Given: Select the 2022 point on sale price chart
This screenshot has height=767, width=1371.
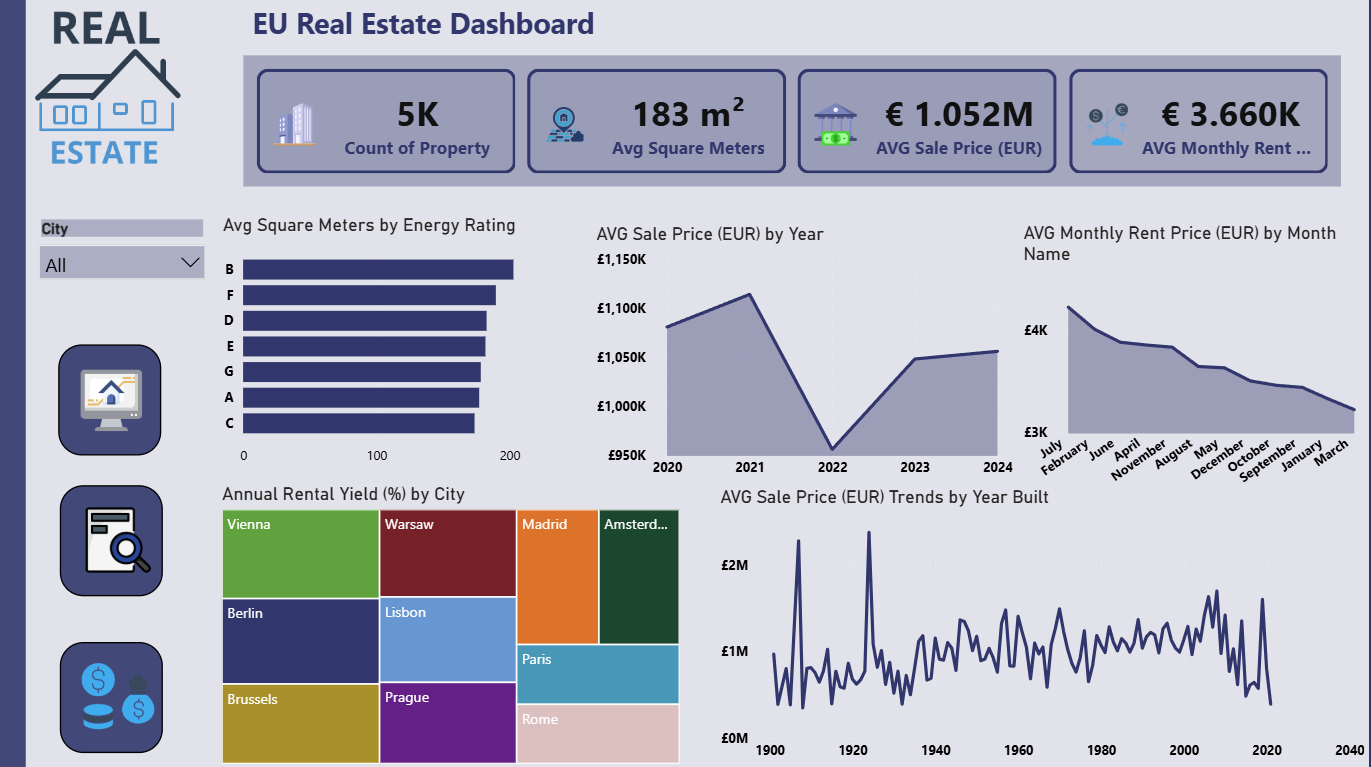Looking at the screenshot, I should [832, 450].
